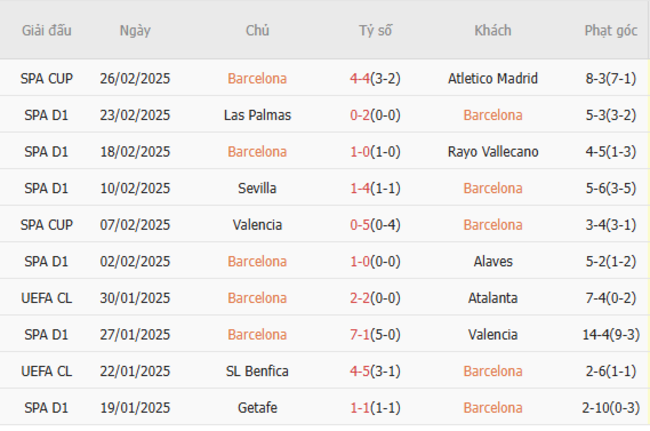Open Barcelona link in 26/02/2025 row
The image size is (650, 431).
pos(257,78)
